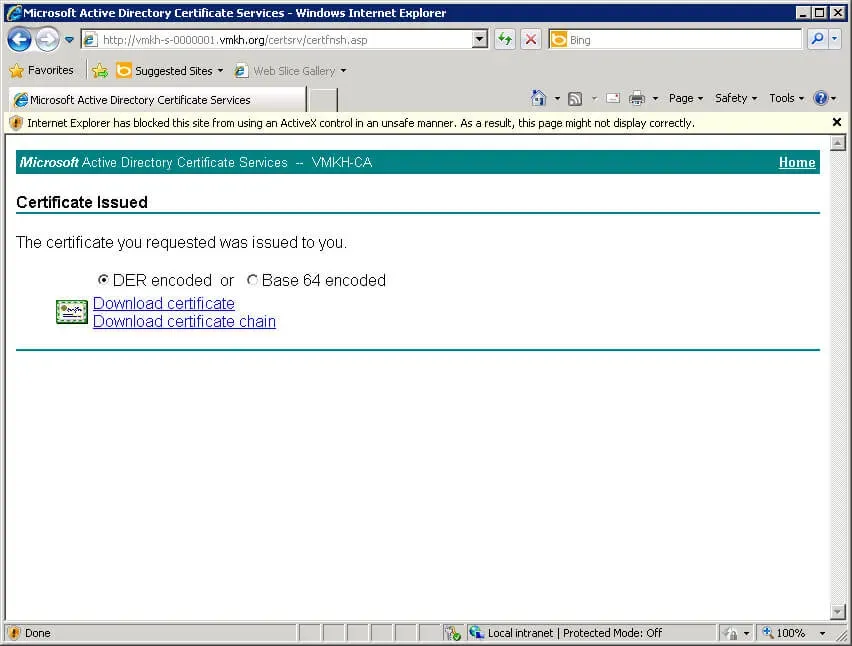Click the status bar add-on status icon
The width and height of the screenshot is (852, 646).
452,633
